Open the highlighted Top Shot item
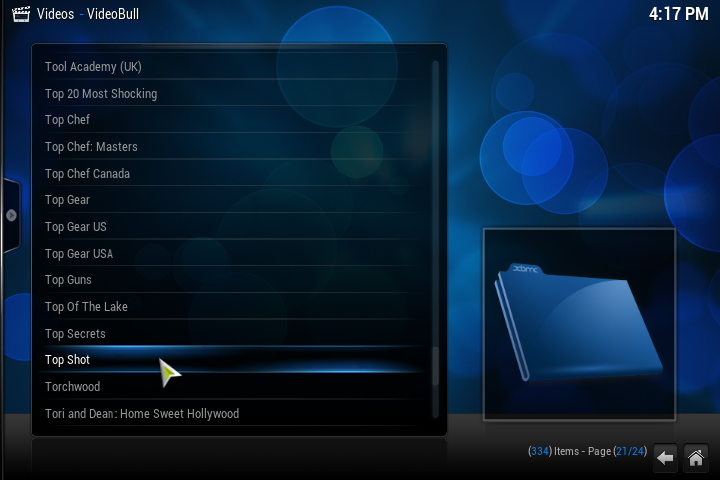The image size is (720, 480). (x=232, y=360)
